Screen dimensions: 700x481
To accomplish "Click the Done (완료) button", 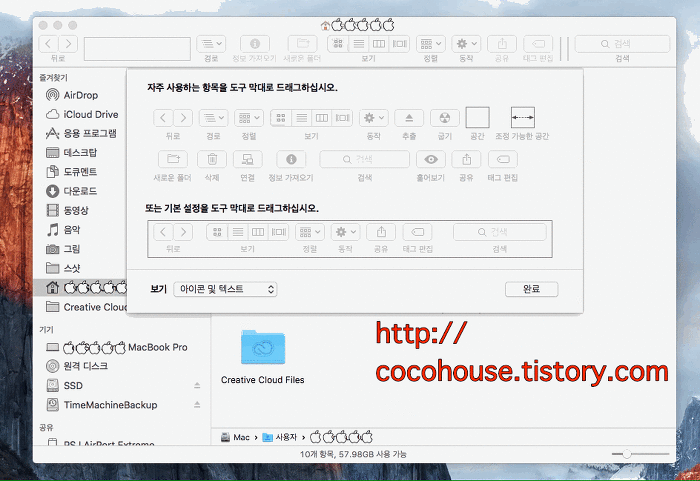I will pos(531,289).
